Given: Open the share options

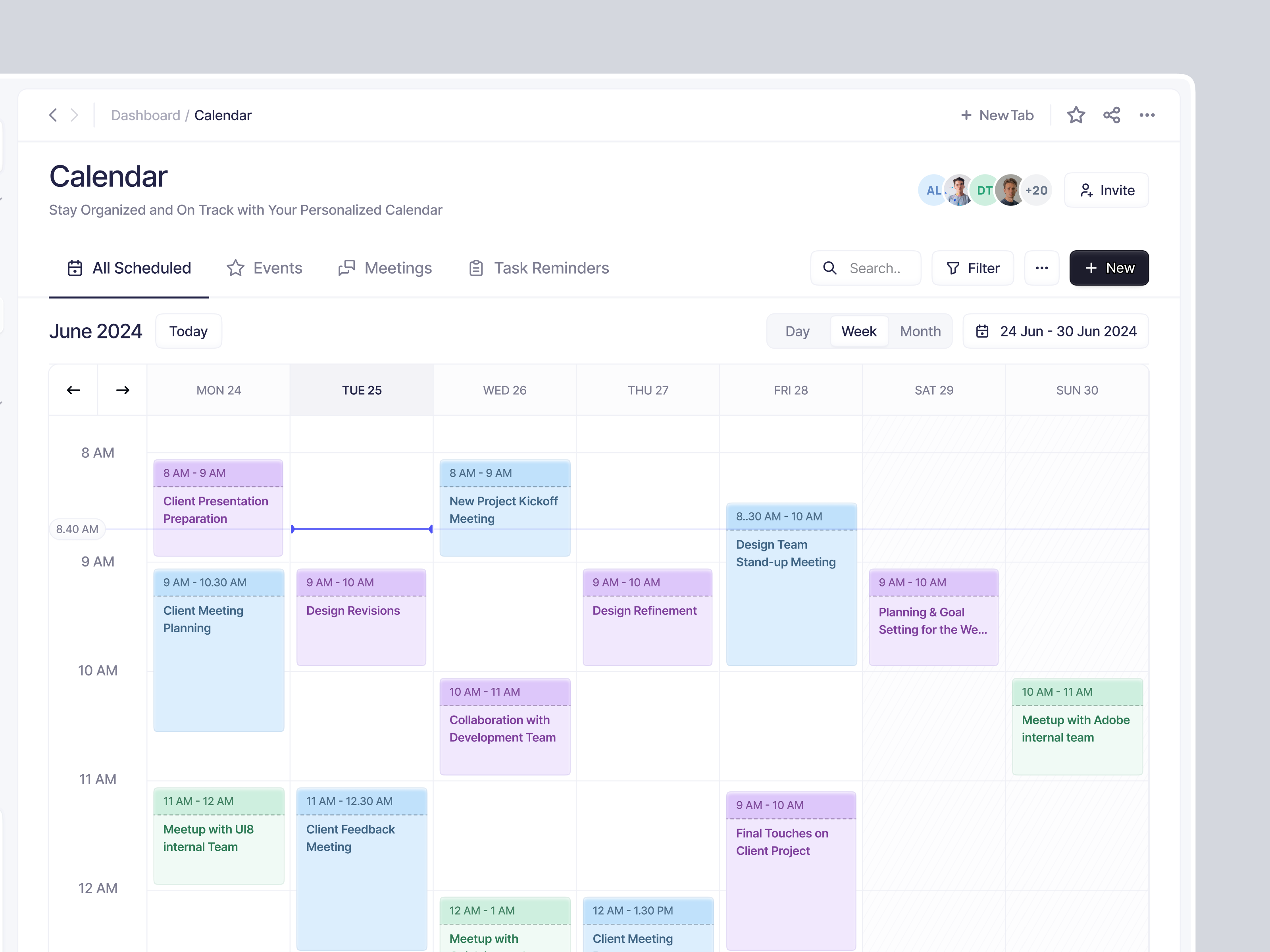Looking at the screenshot, I should (x=1112, y=115).
